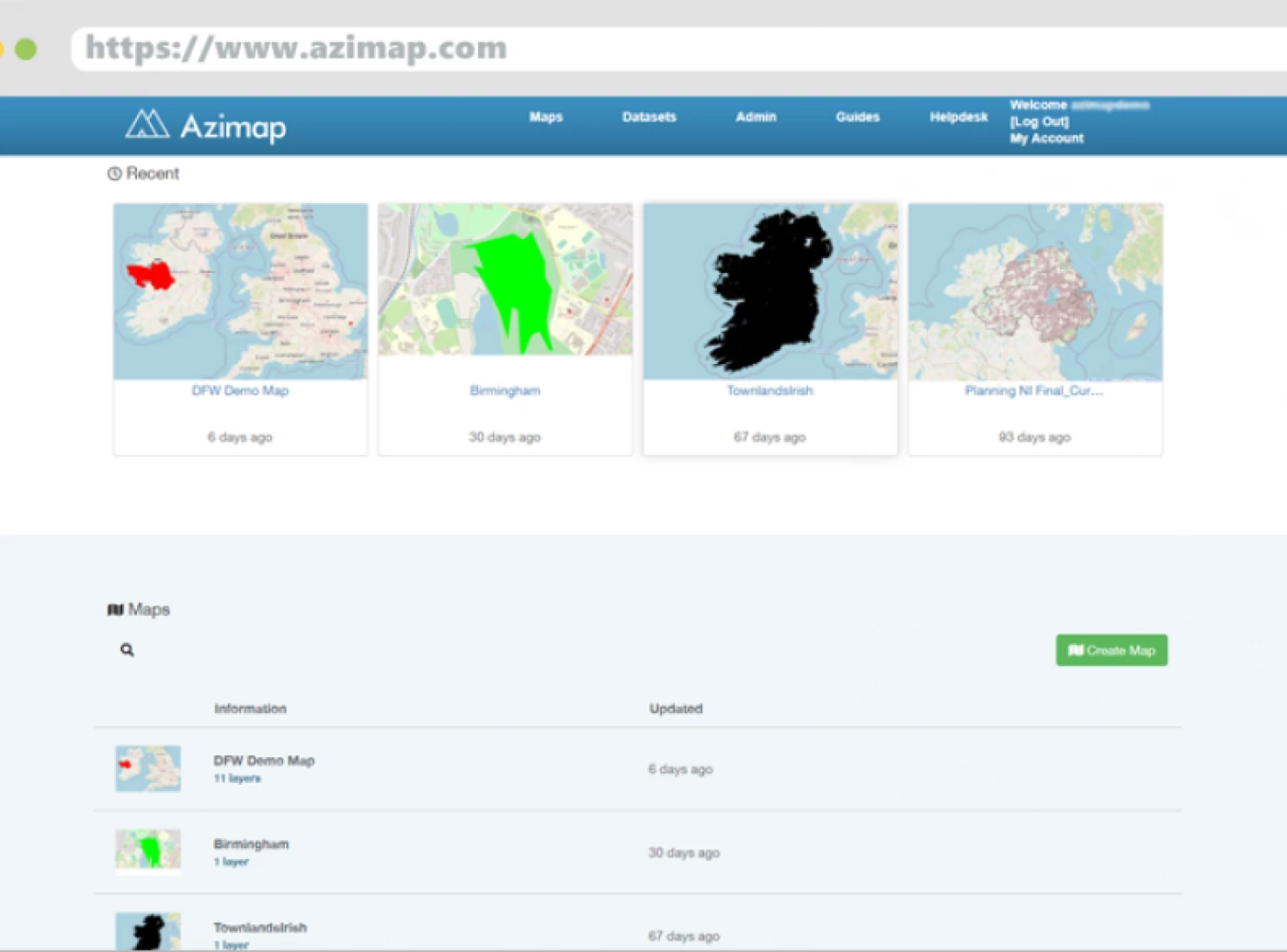Click the TownlandsIrish name in maps list

pos(260,927)
